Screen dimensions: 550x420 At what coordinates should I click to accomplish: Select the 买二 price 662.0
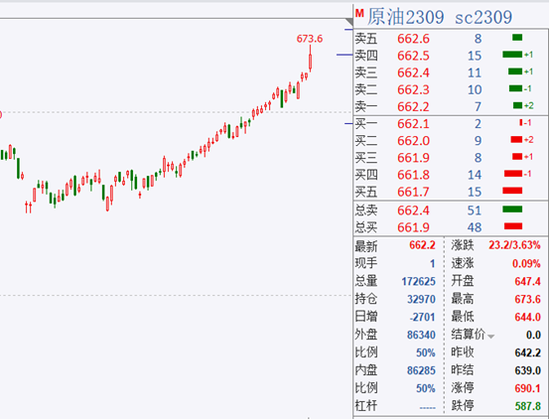click(413, 141)
